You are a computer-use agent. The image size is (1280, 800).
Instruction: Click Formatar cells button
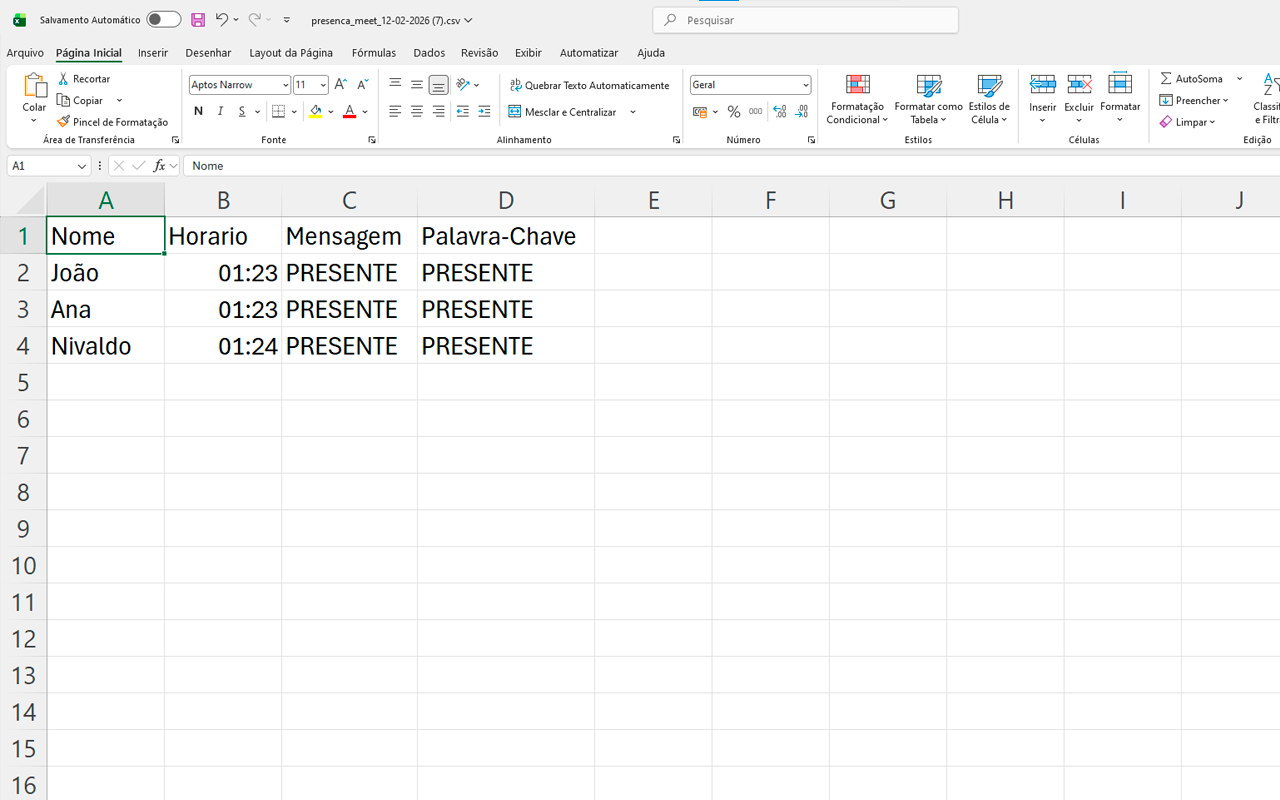pyautogui.click(x=1120, y=99)
